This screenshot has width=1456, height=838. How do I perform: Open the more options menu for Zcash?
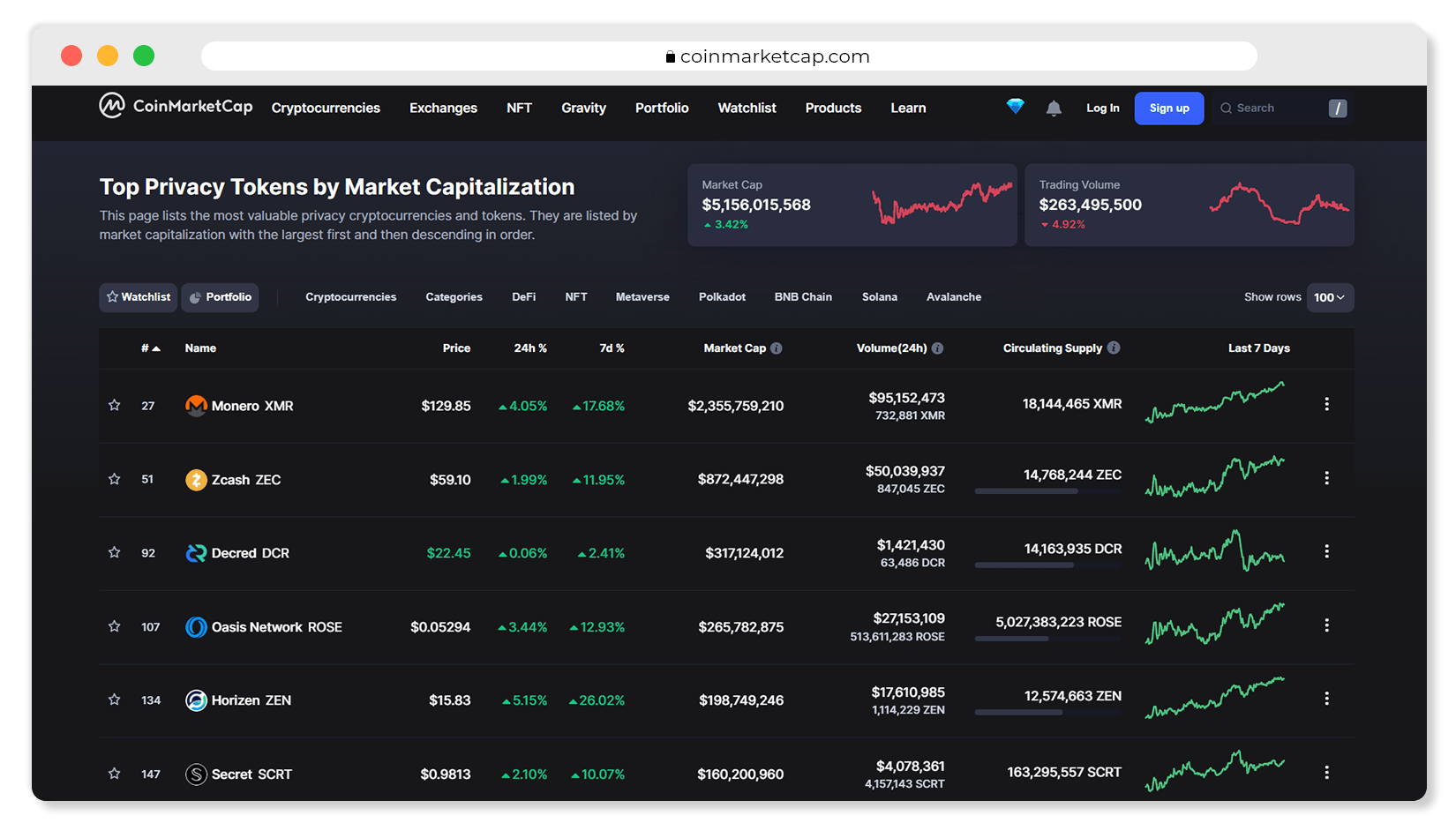pyautogui.click(x=1326, y=478)
